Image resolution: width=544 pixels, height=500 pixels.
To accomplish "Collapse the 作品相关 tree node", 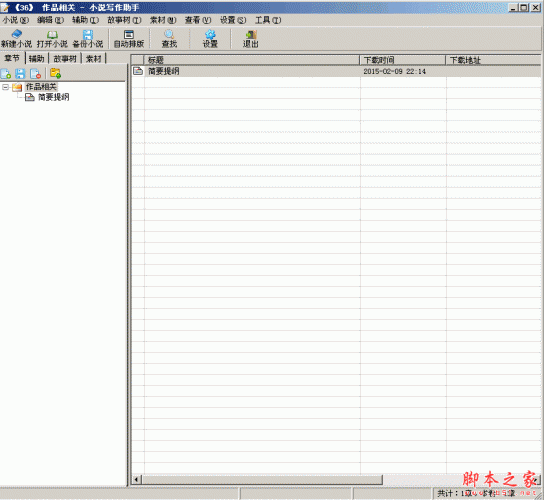I will click(6, 87).
